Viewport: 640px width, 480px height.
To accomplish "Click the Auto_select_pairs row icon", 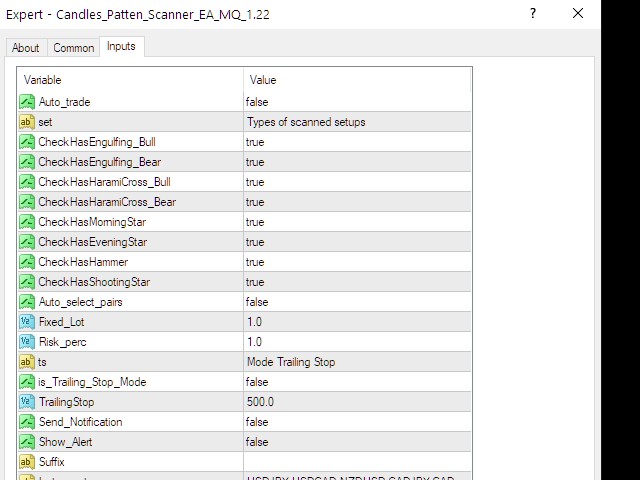I will [x=27, y=302].
